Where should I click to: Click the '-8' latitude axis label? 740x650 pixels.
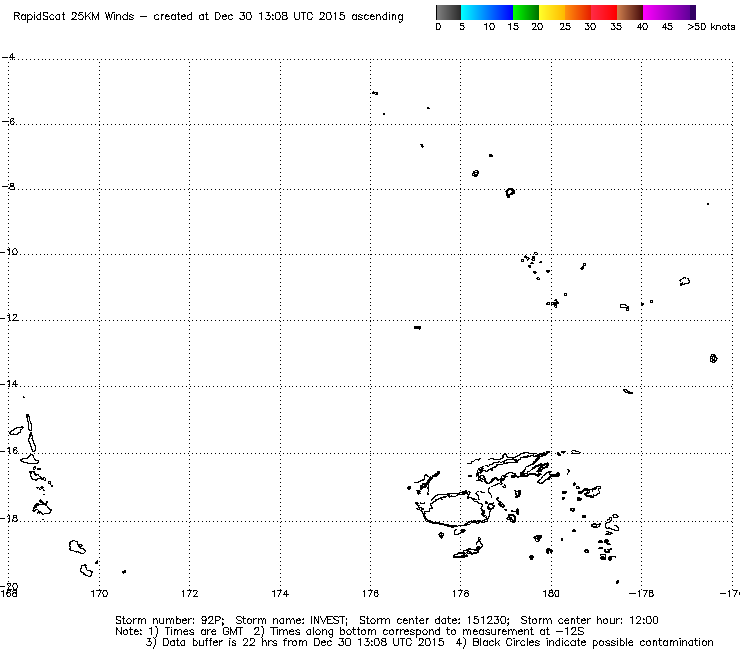[x=8, y=186]
